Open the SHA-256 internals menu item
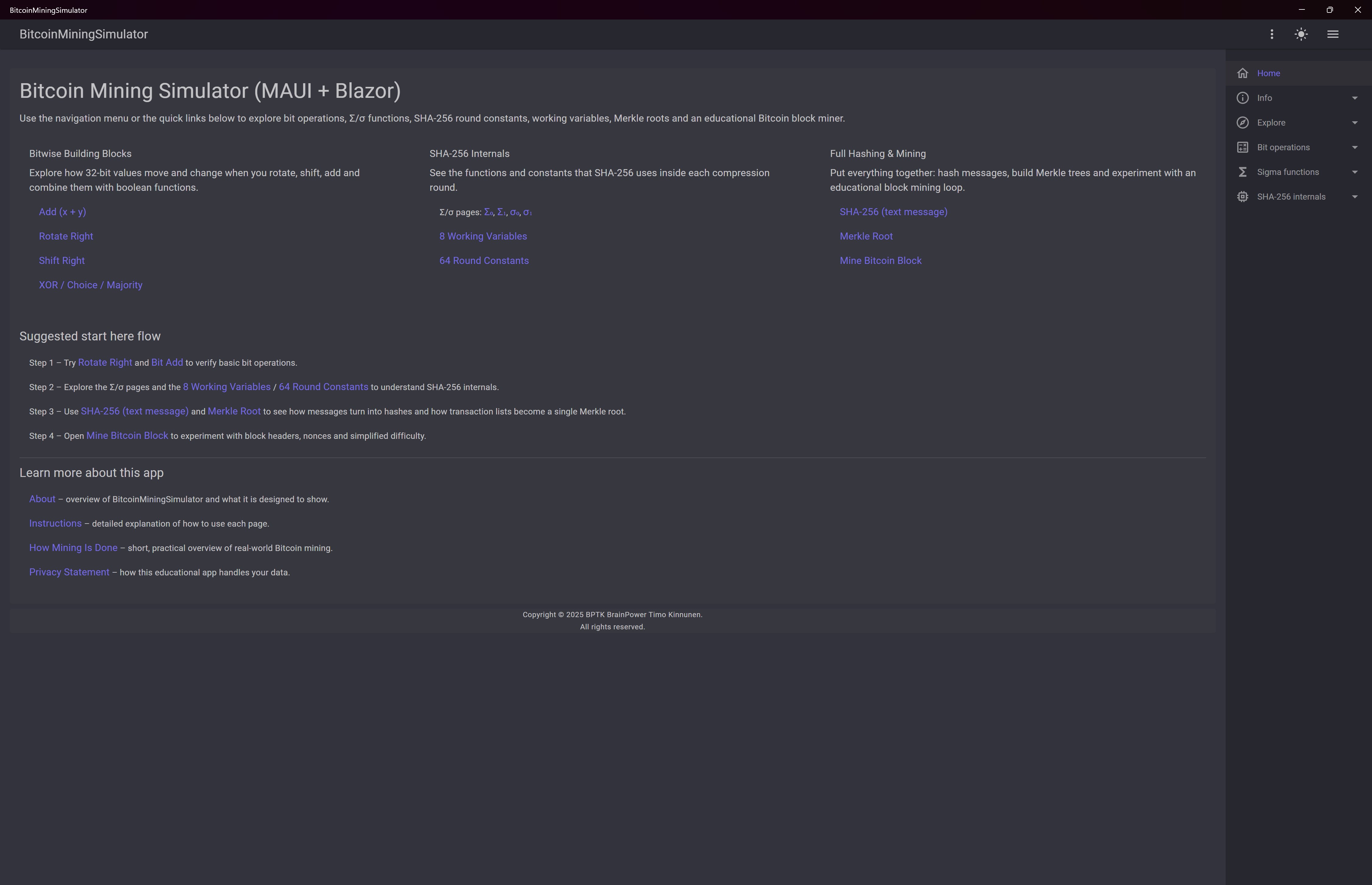 (x=1291, y=197)
